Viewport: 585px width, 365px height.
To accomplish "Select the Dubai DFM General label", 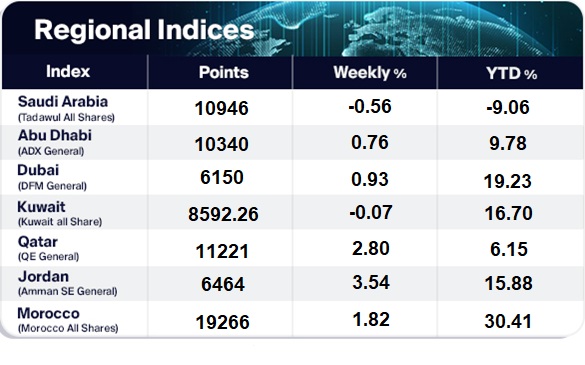I will click(x=52, y=177).
